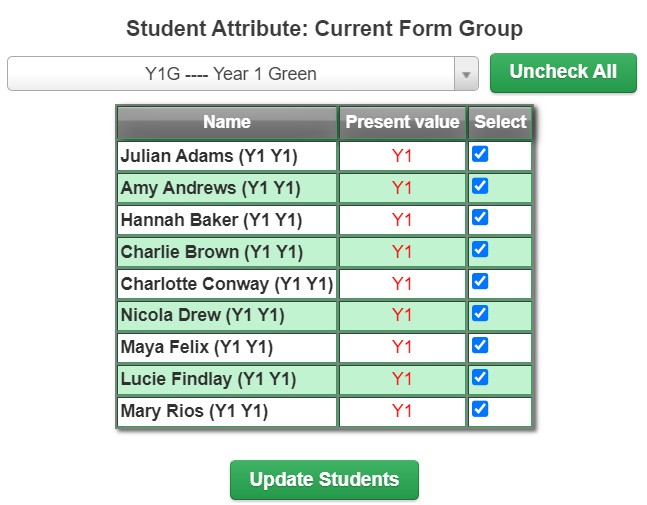Screen dimensions: 647x505
Task: Toggle the checkbox for Amy Andrews
Action: [480, 186]
